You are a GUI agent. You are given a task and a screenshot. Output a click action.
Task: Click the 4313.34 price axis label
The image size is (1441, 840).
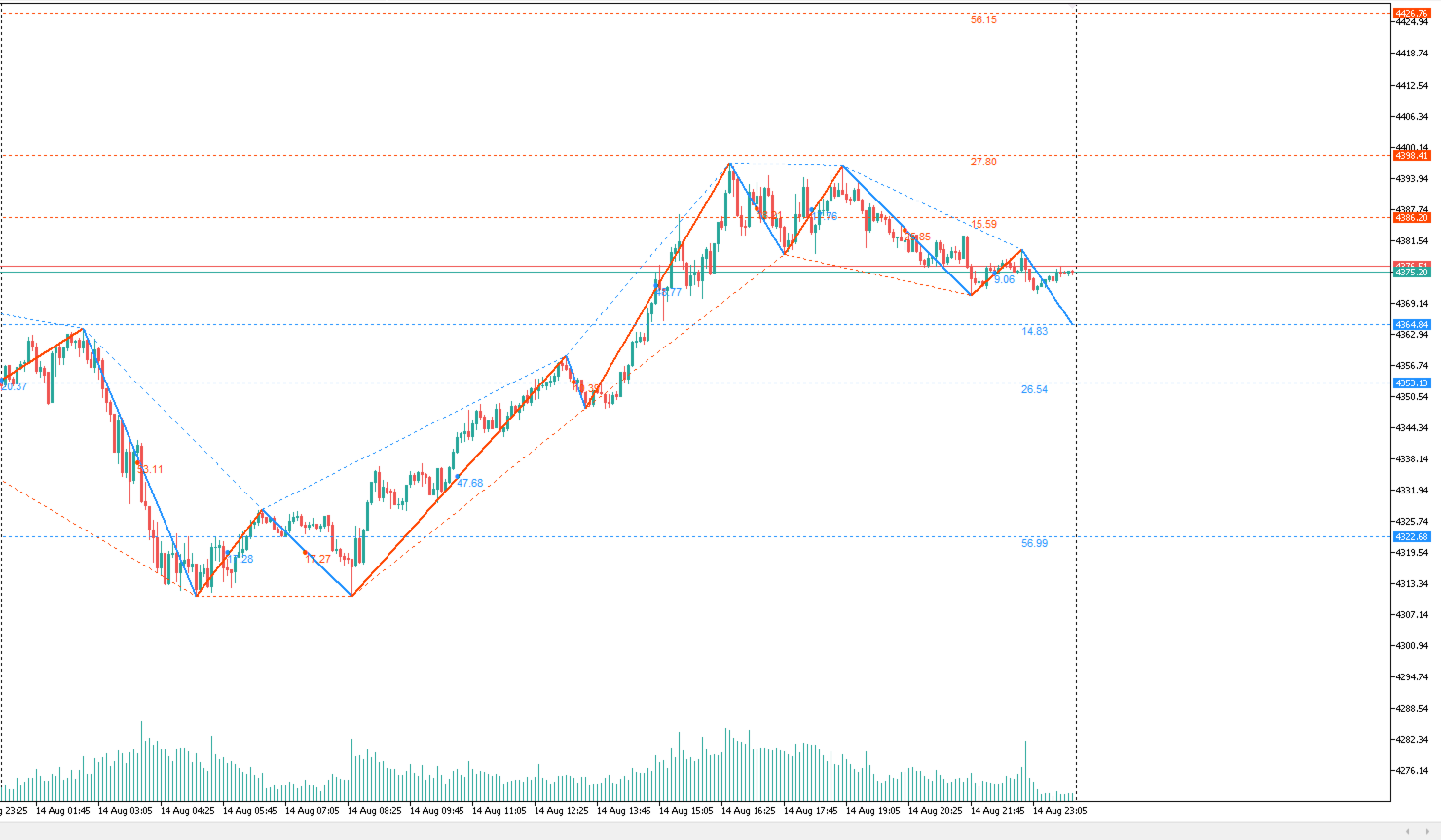[1412, 584]
